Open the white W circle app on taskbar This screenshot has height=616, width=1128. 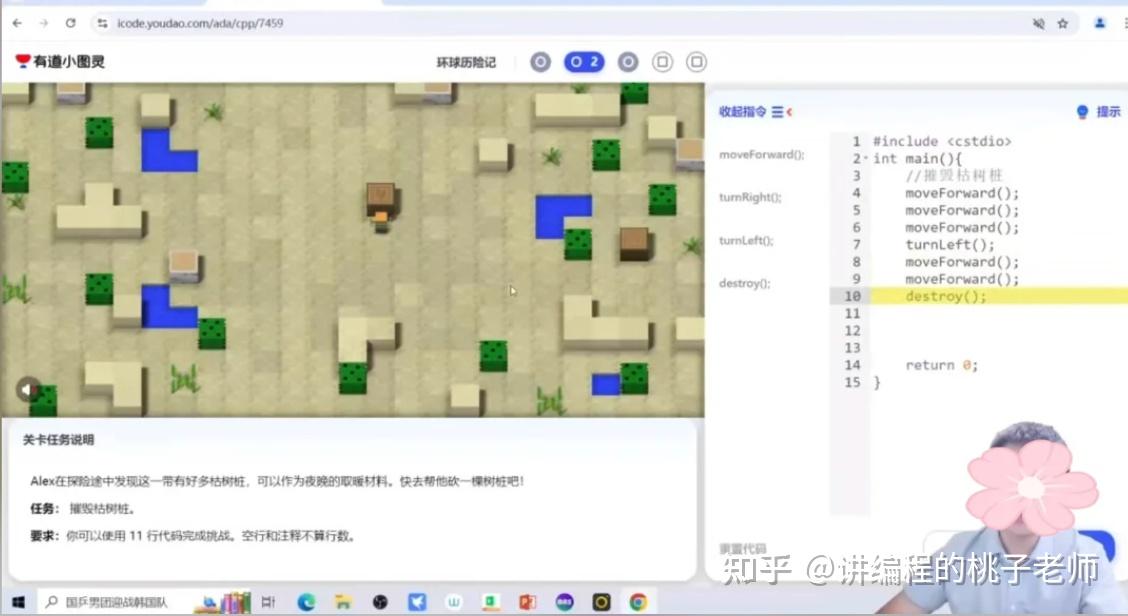click(454, 602)
